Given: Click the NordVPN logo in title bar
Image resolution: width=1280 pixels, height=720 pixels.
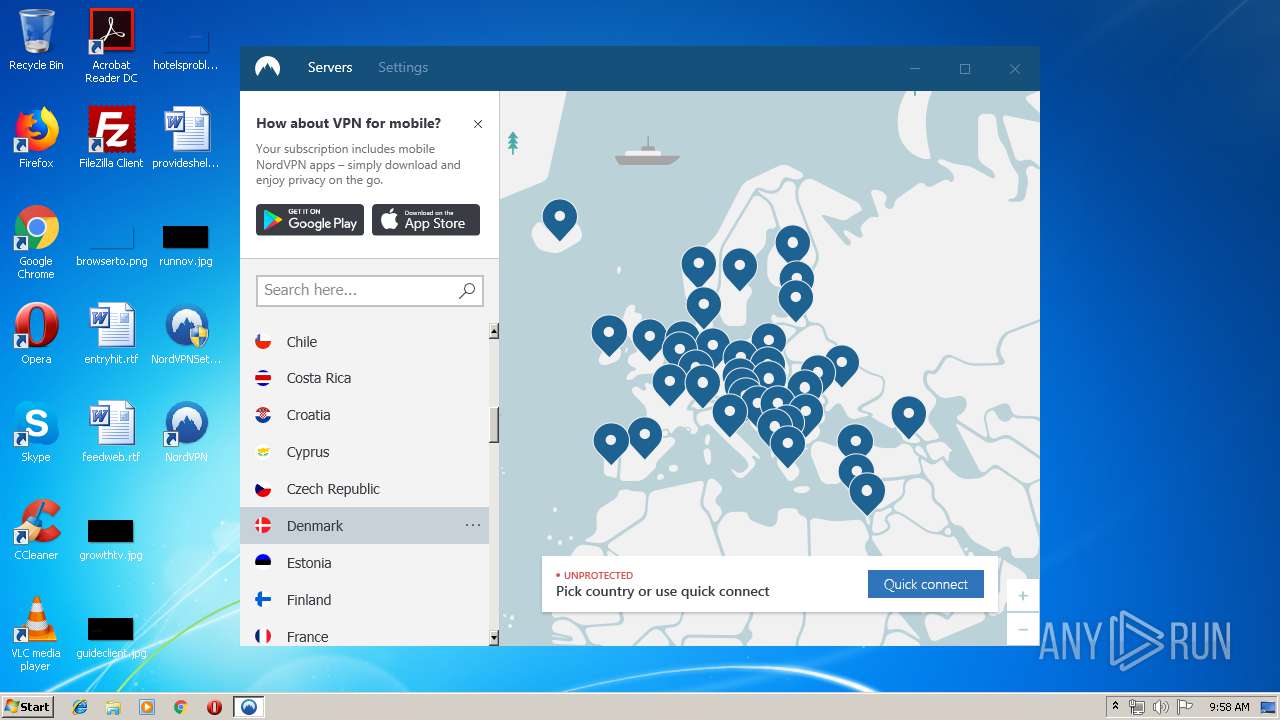Looking at the screenshot, I should (x=267, y=68).
